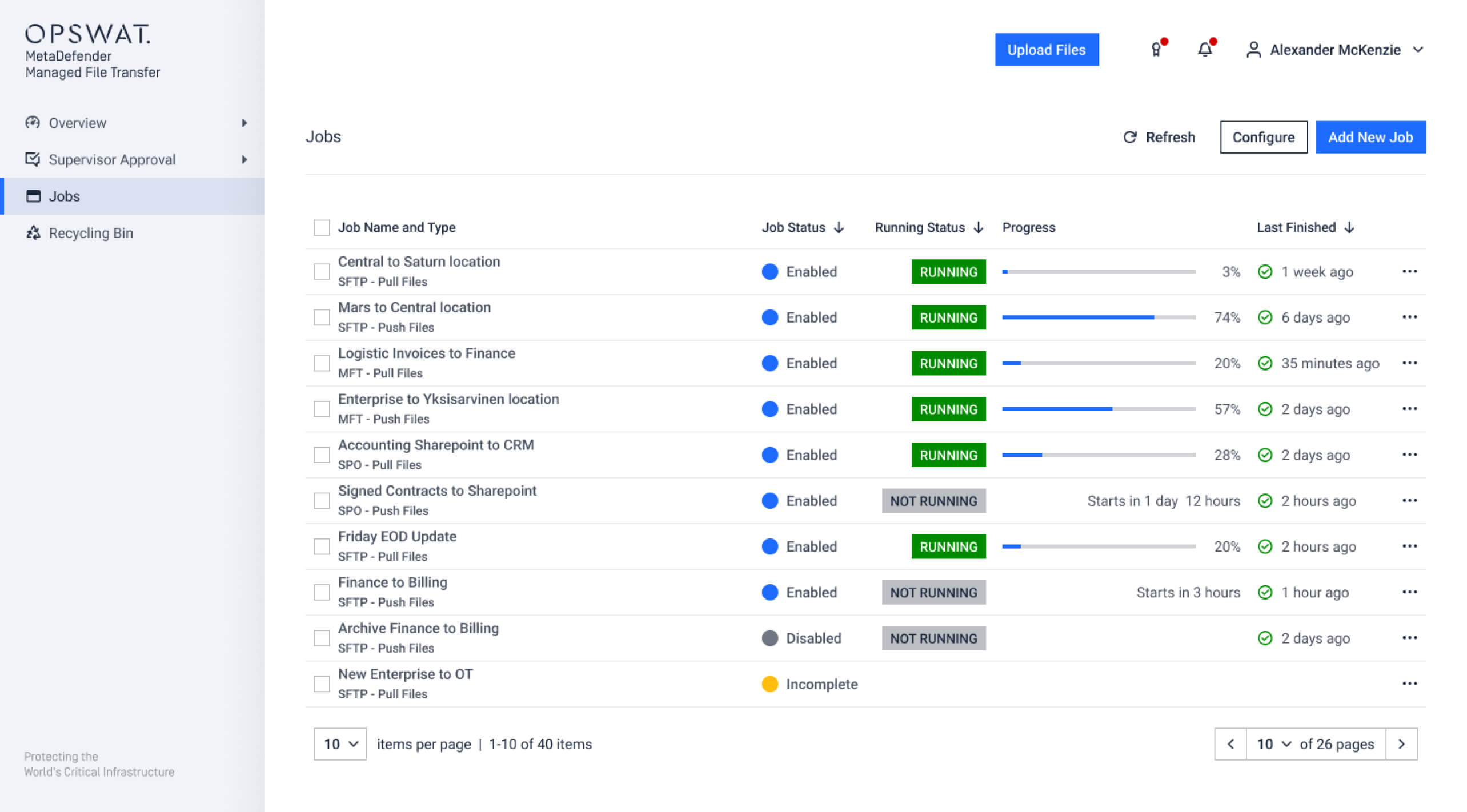Open the Recycling Bin

(90, 232)
